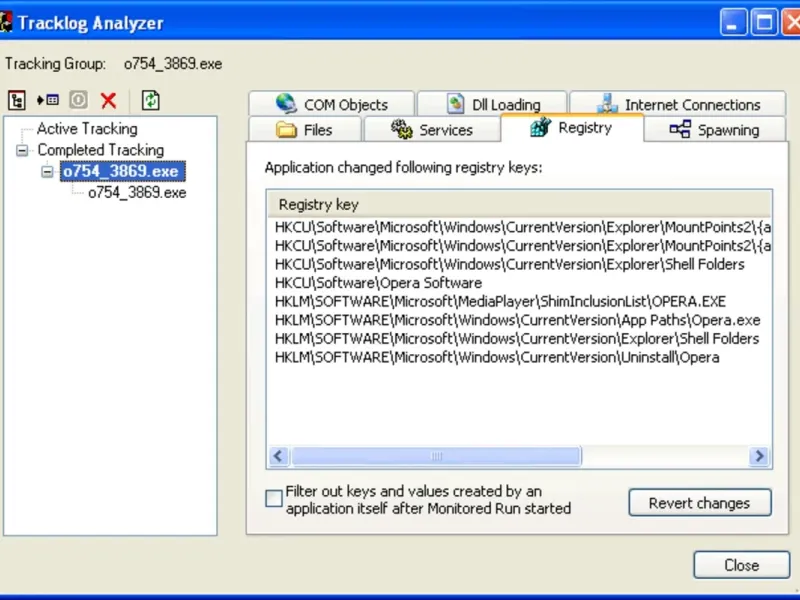Click the Close button
Image resolution: width=800 pixels, height=600 pixels.
(741, 565)
